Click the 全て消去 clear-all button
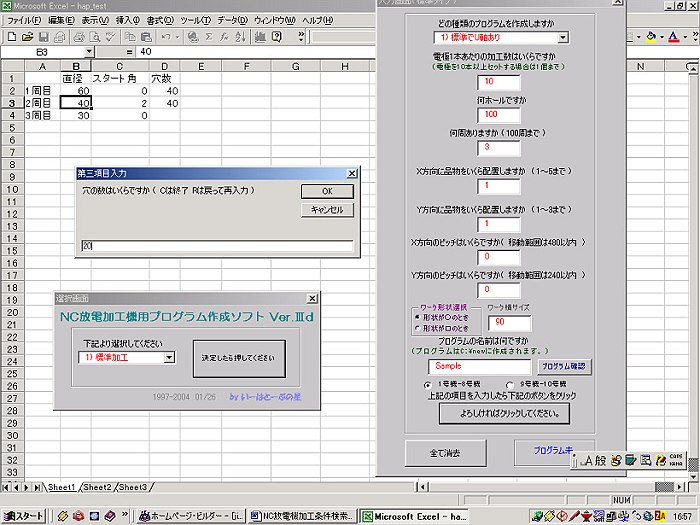This screenshot has height=525, width=700. point(444,453)
